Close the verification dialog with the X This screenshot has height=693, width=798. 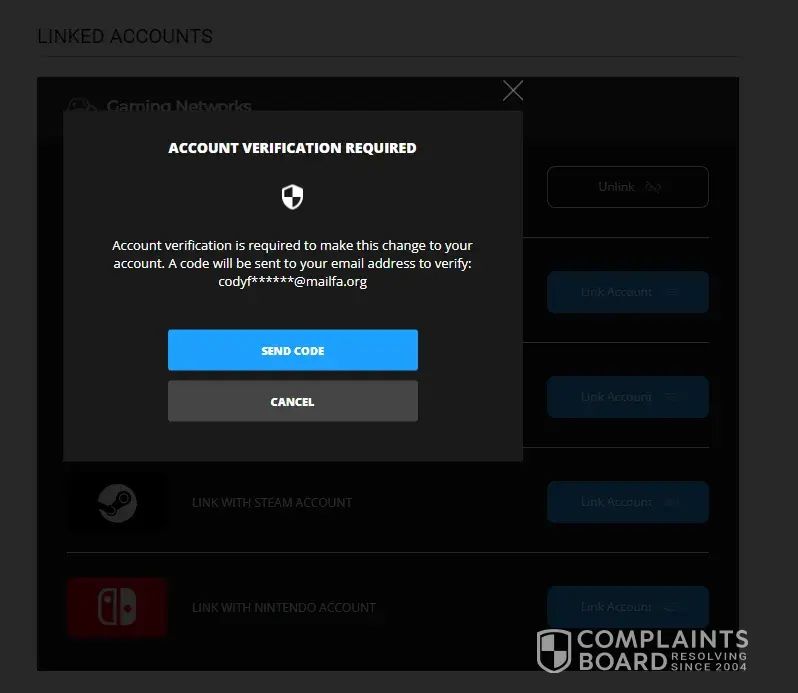tap(512, 91)
